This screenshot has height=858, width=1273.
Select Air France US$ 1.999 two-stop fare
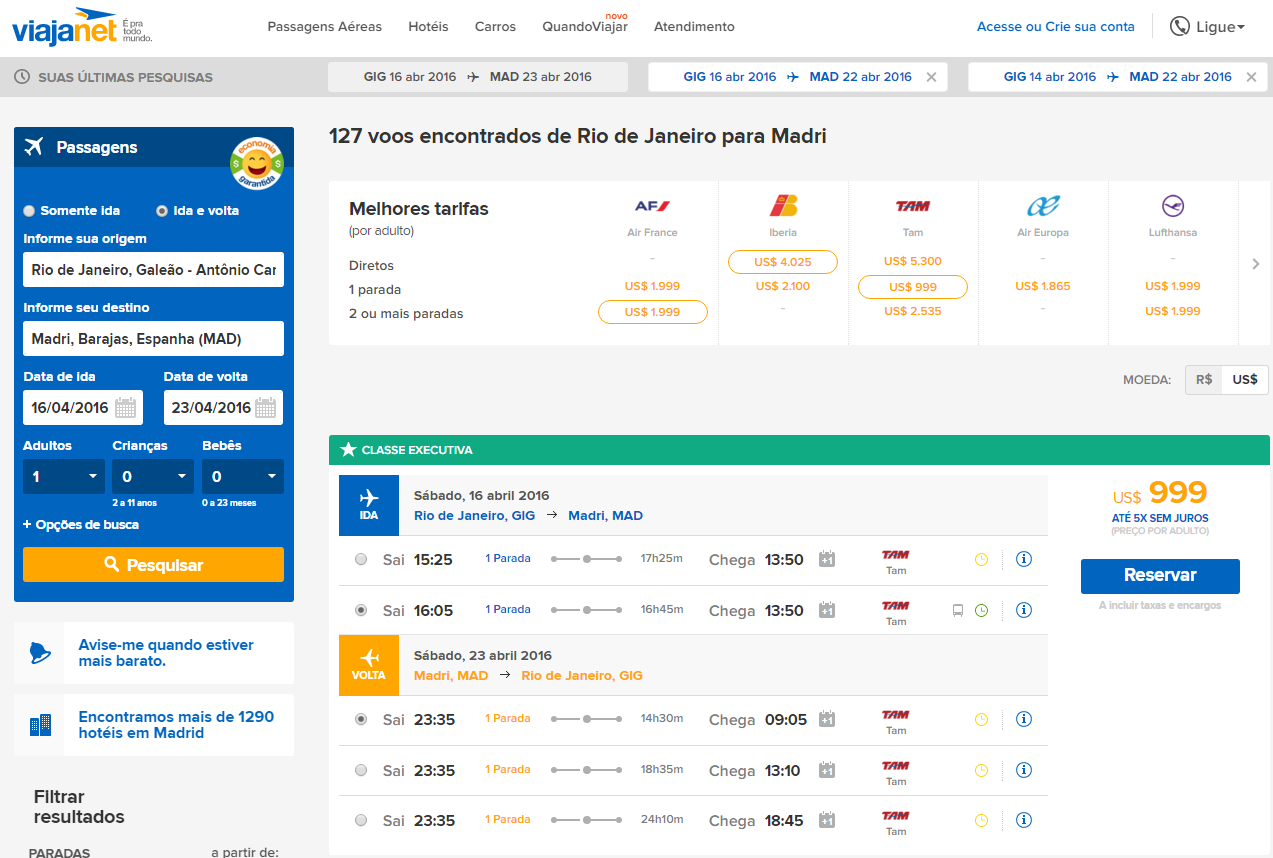point(652,312)
